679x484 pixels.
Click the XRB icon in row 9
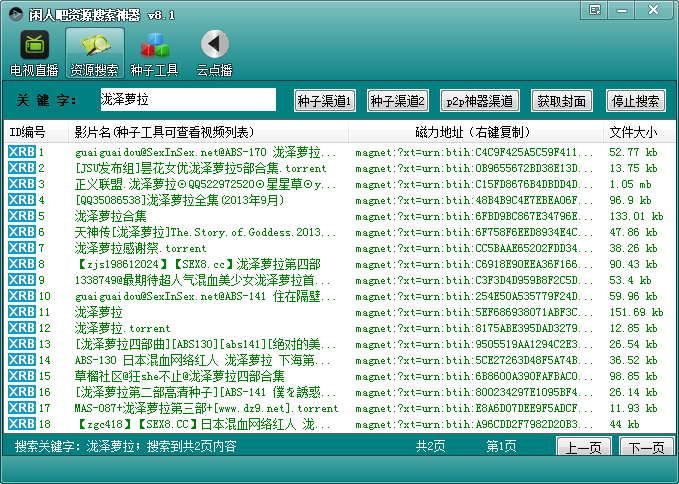[x=22, y=280]
